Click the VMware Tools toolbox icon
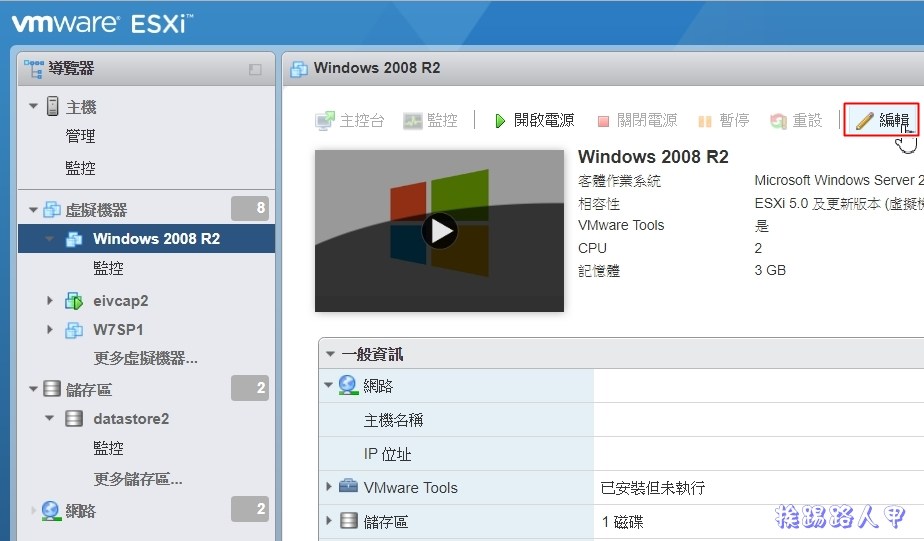The height and width of the screenshot is (541, 924). 348,487
